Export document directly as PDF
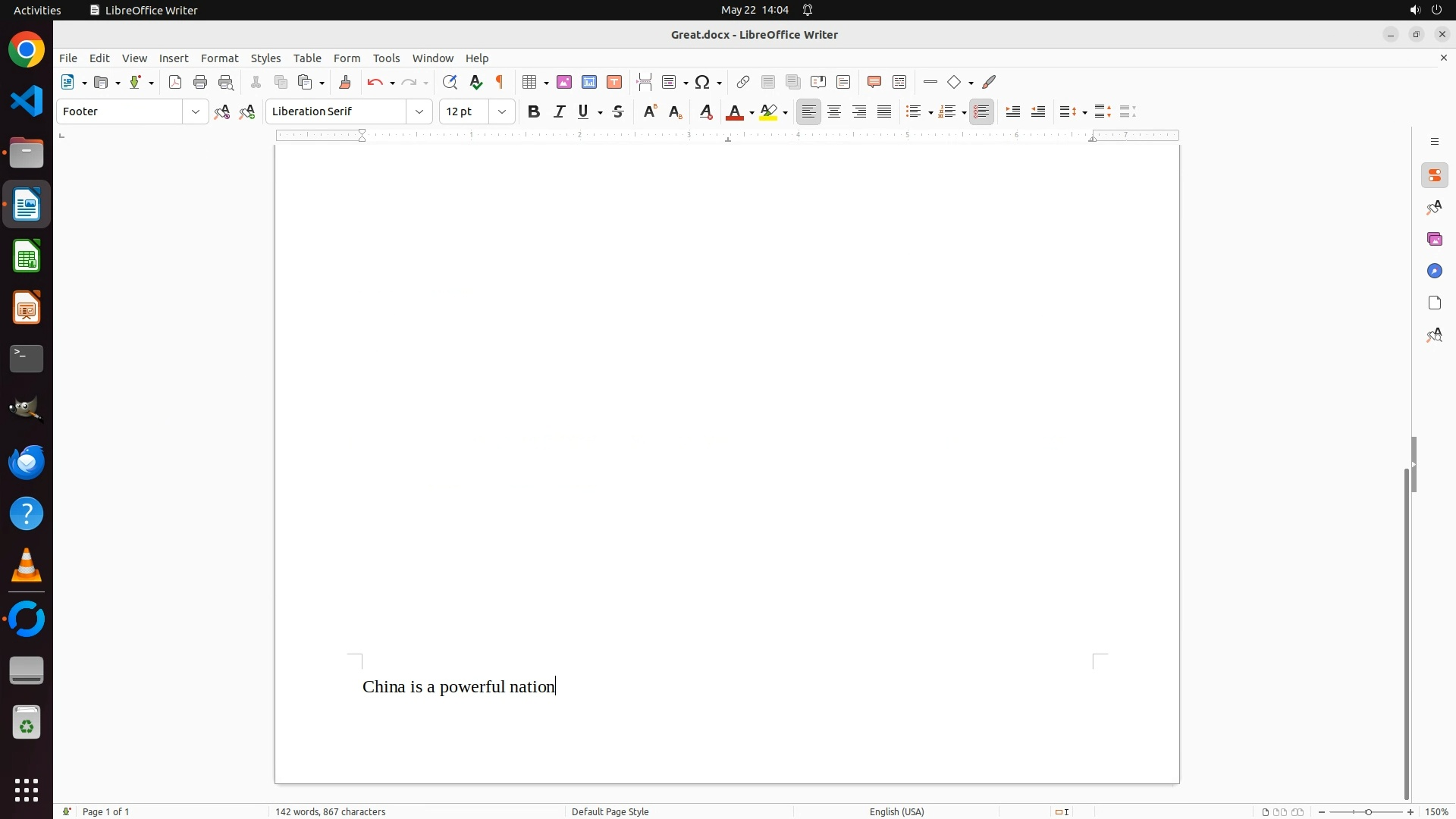Viewport: 1456px width, 819px height. (175, 82)
